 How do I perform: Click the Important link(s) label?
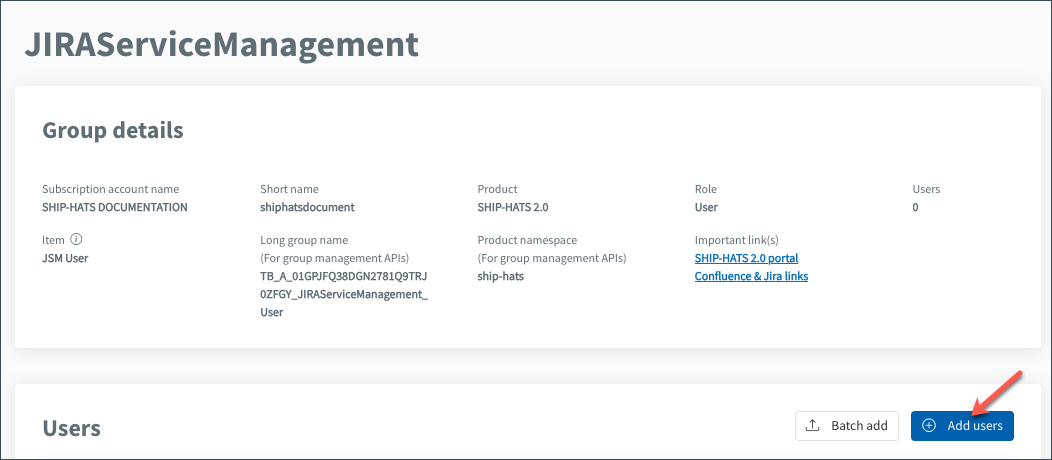click(736, 239)
